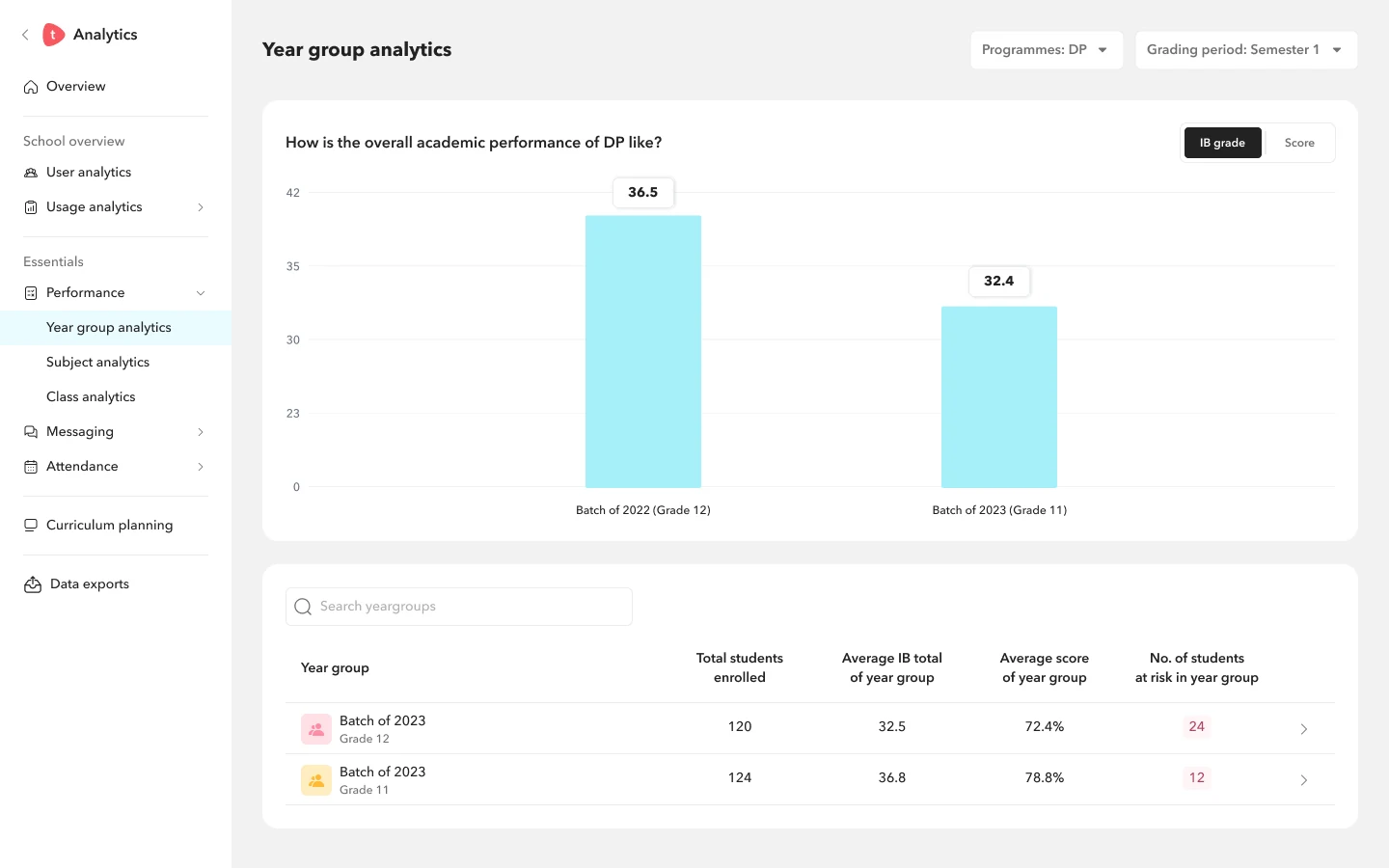Expand the Usage analytics submenu chevron
1389x868 pixels.
pyautogui.click(x=201, y=207)
